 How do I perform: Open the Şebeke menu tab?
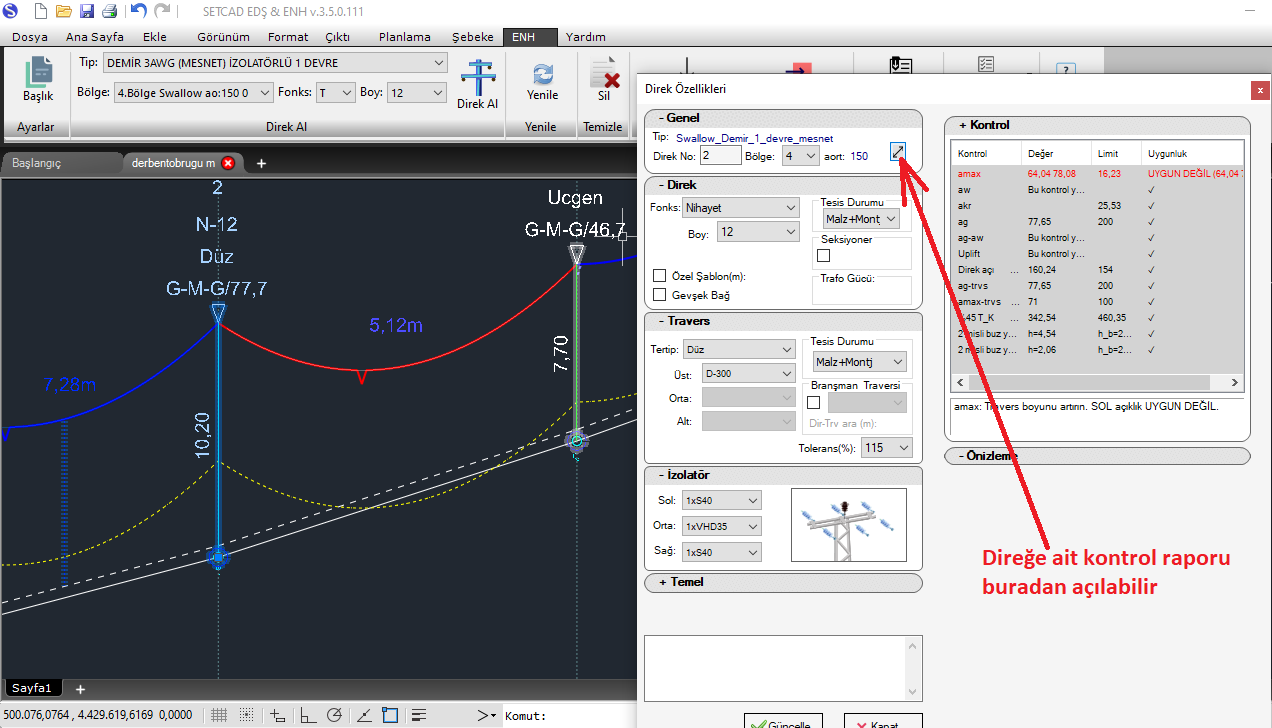pos(472,37)
